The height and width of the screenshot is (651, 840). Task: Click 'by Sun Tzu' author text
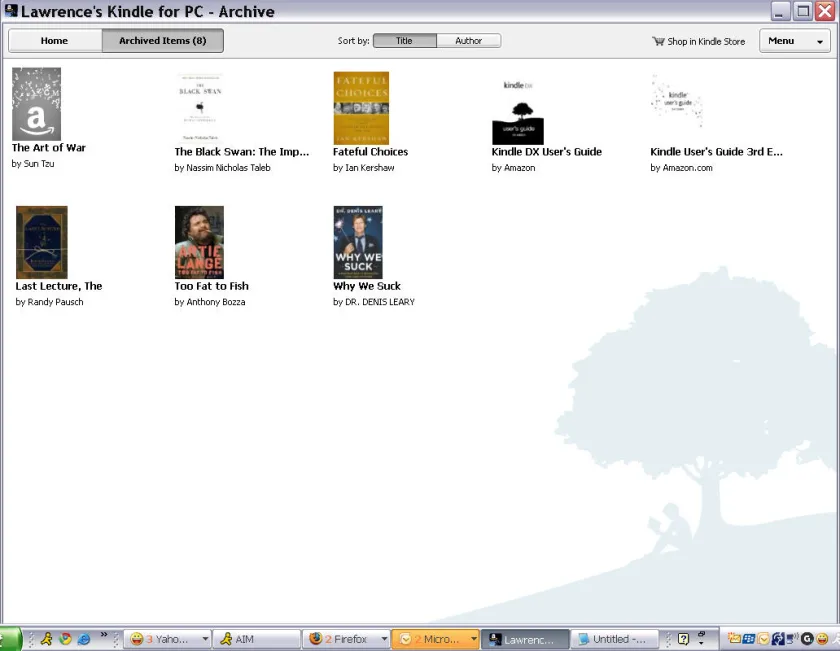33,164
